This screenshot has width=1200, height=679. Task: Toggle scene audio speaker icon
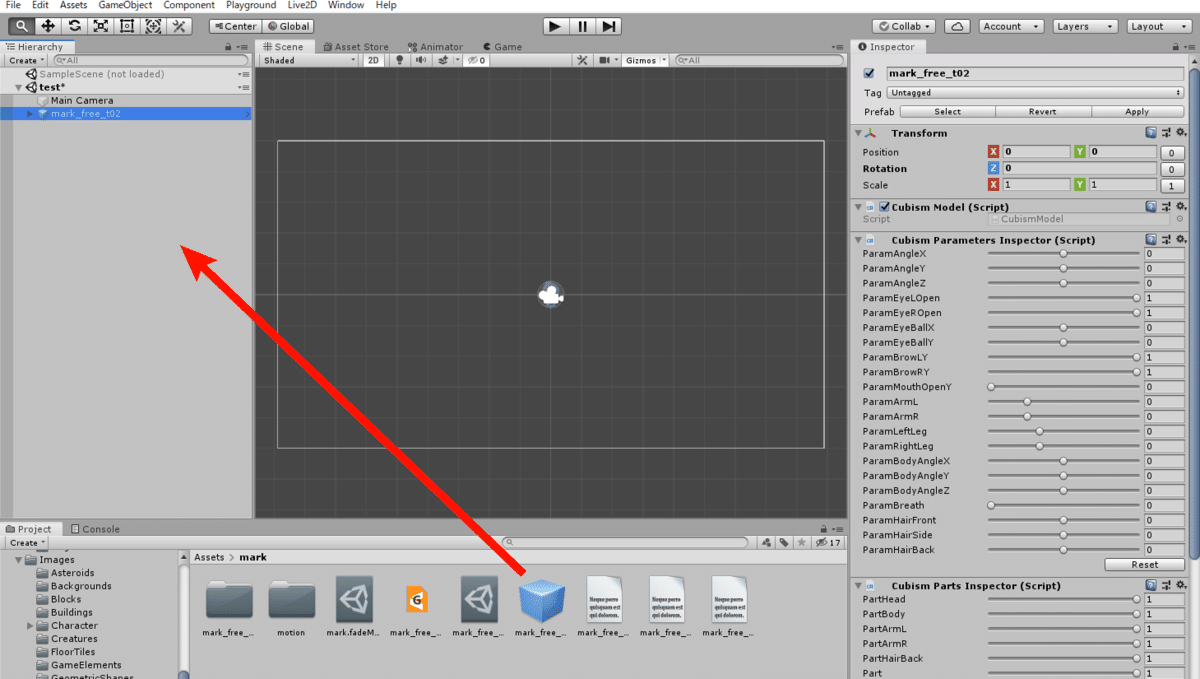[421, 60]
